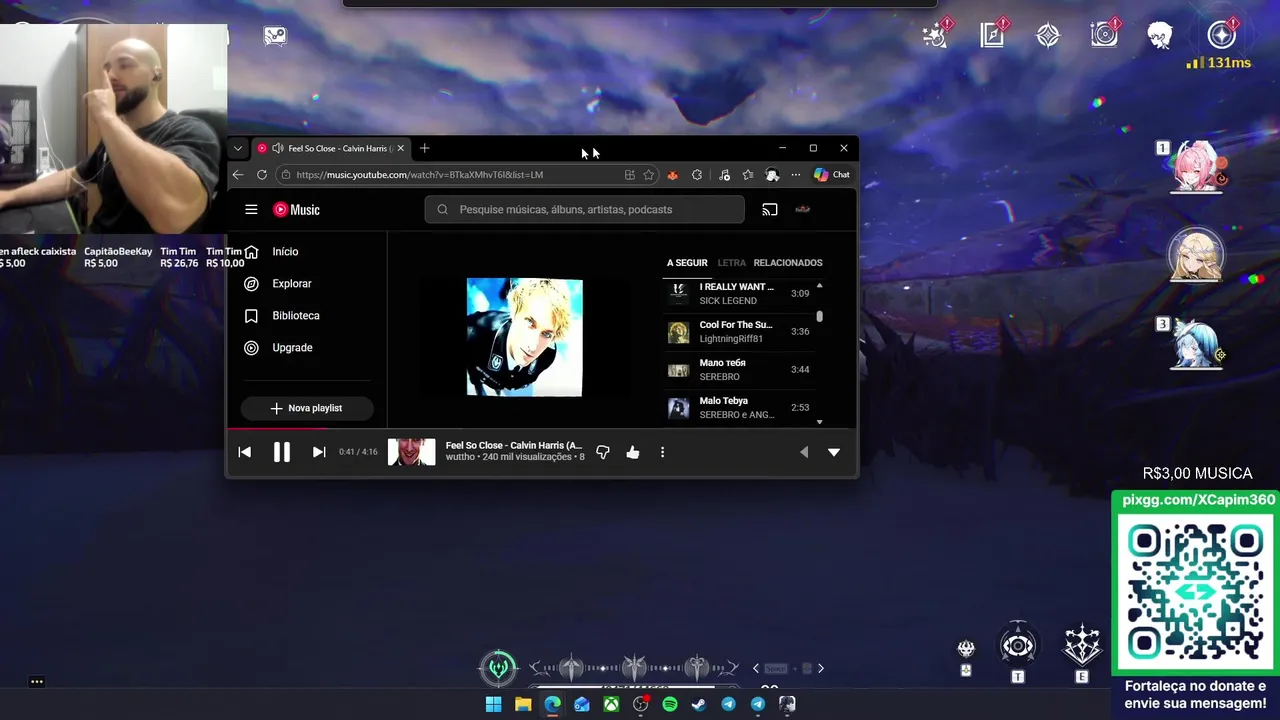The image size is (1280, 720).
Task: Click the now-playing thumbnail in player bar
Action: (412, 452)
